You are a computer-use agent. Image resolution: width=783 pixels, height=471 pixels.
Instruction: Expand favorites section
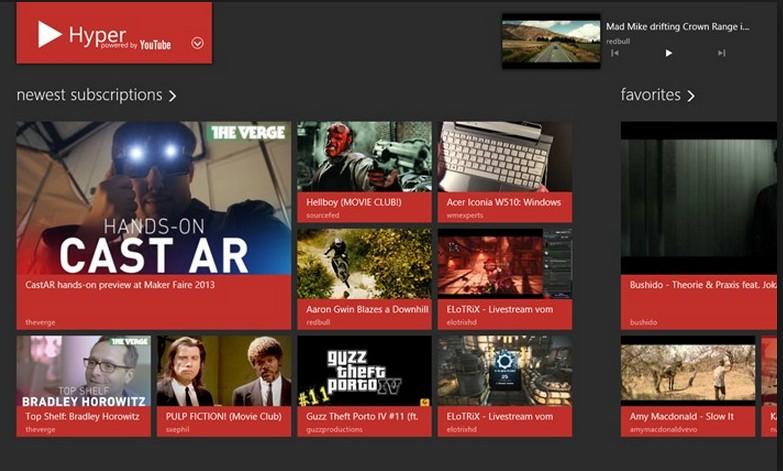point(691,95)
